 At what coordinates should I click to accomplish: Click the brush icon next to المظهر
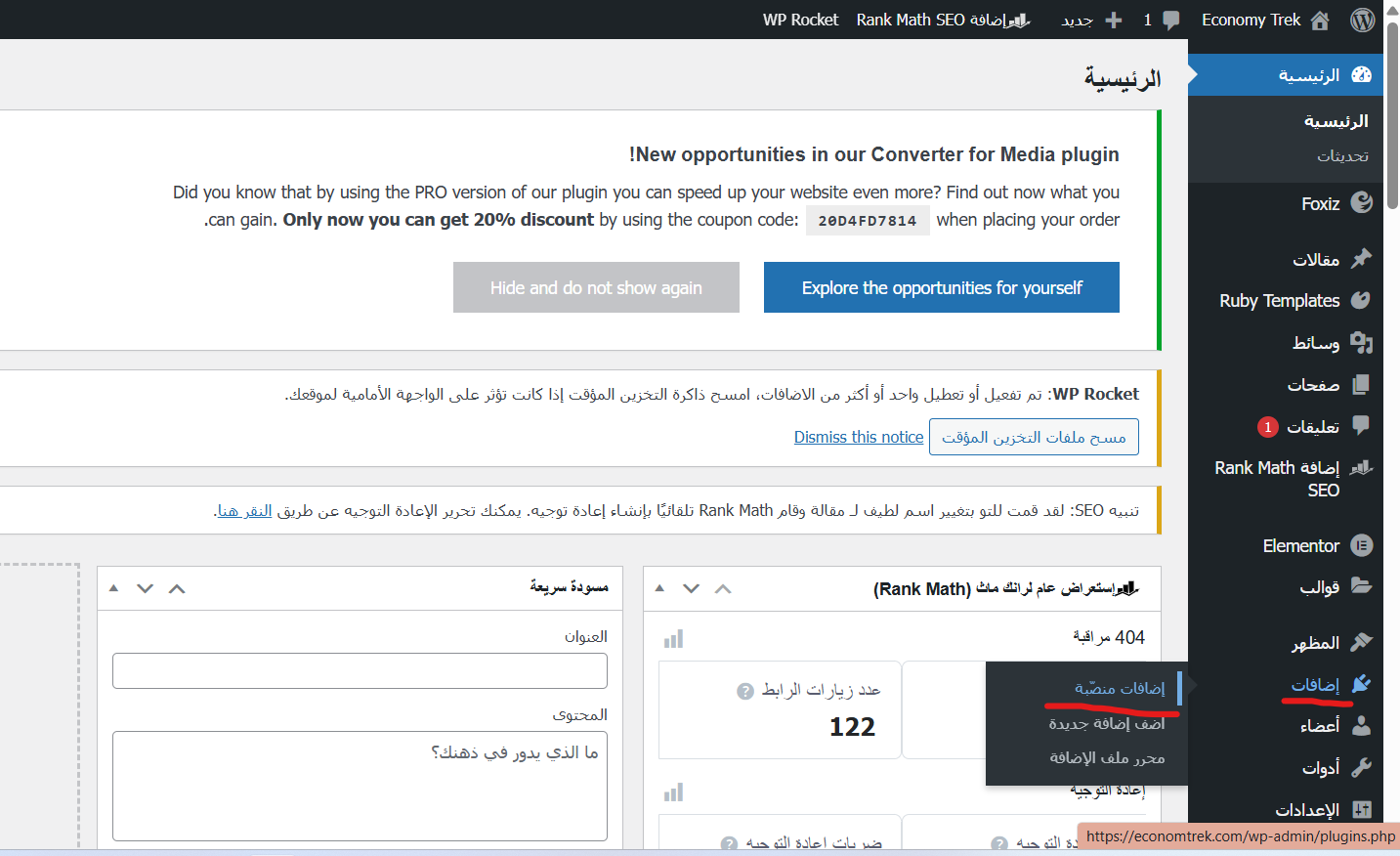[1361, 642]
